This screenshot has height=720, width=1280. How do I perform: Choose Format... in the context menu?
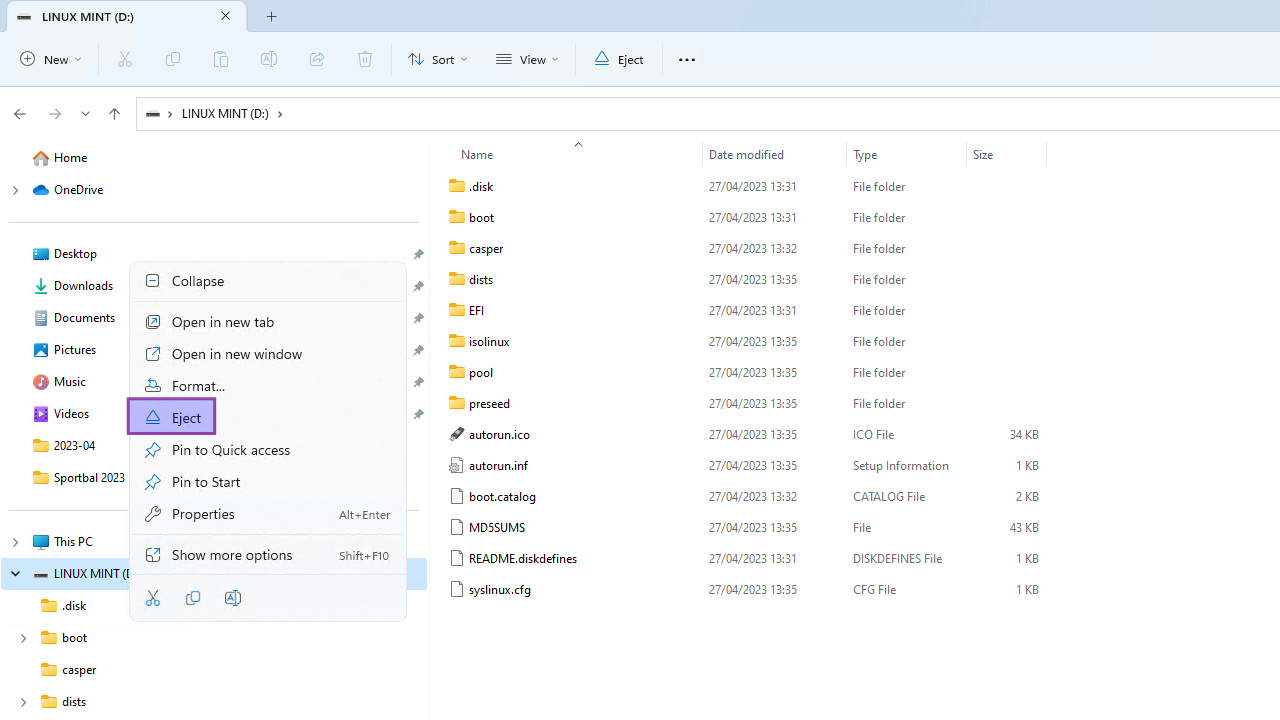click(268, 386)
